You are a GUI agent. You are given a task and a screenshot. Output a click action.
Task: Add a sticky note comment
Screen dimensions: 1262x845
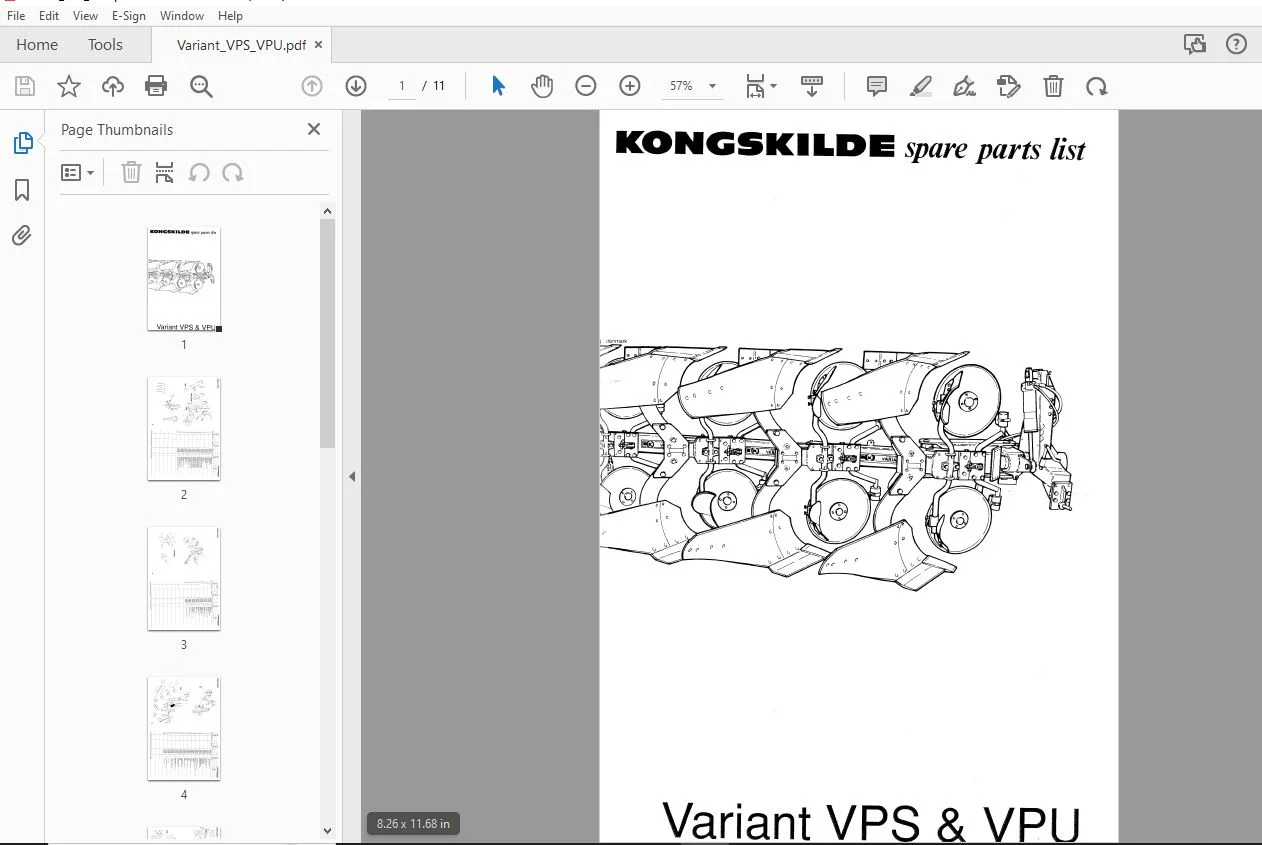tap(877, 86)
